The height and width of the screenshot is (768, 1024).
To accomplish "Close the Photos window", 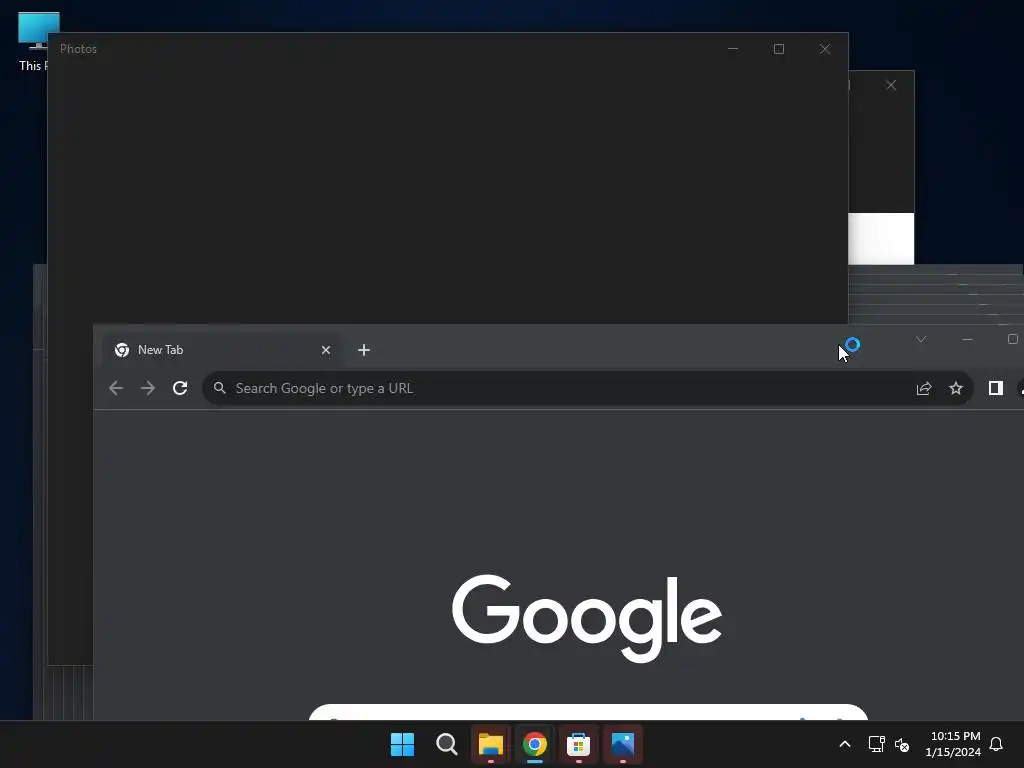I will click(825, 49).
